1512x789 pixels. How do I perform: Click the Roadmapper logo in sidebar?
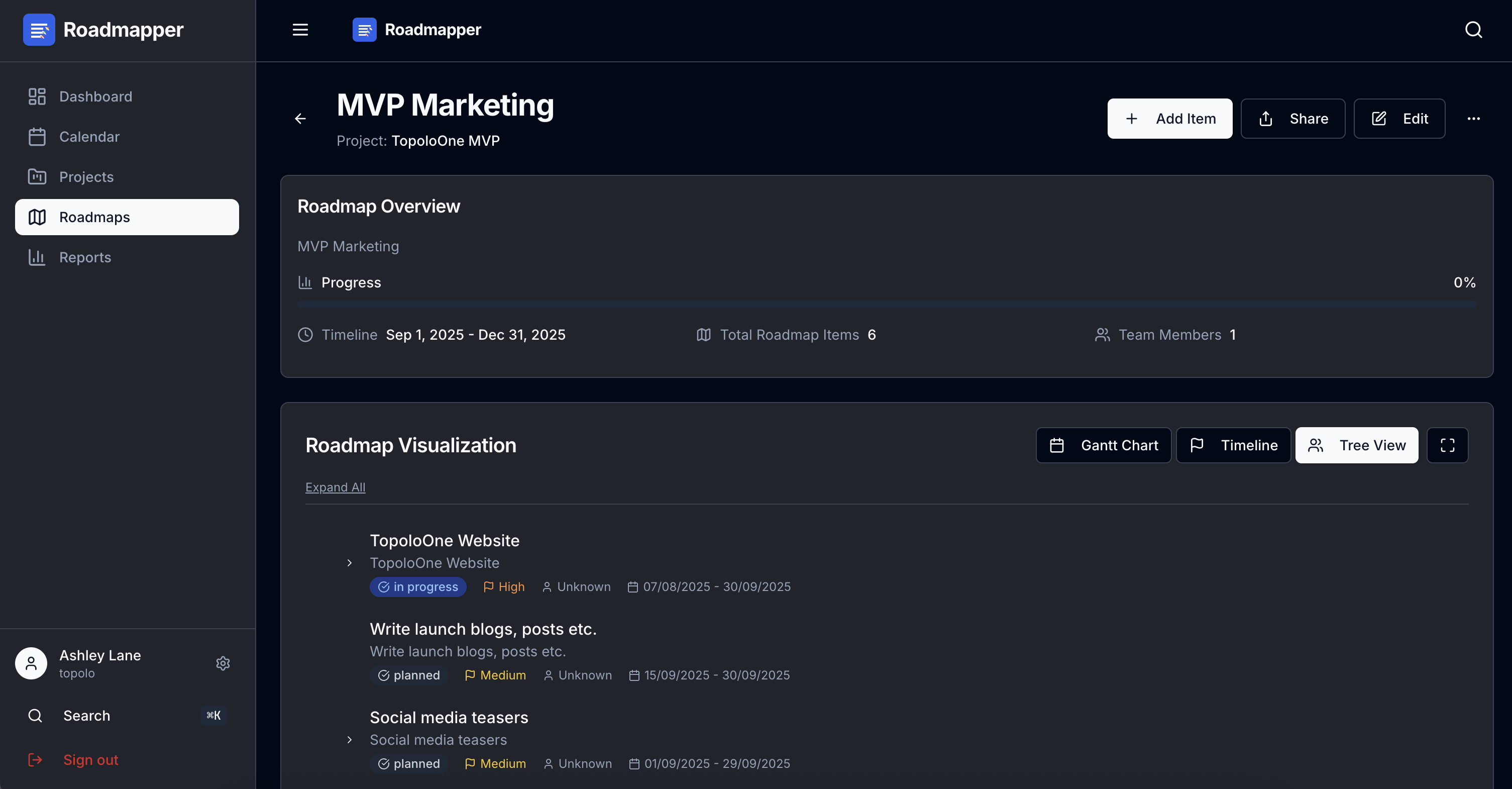coord(39,30)
